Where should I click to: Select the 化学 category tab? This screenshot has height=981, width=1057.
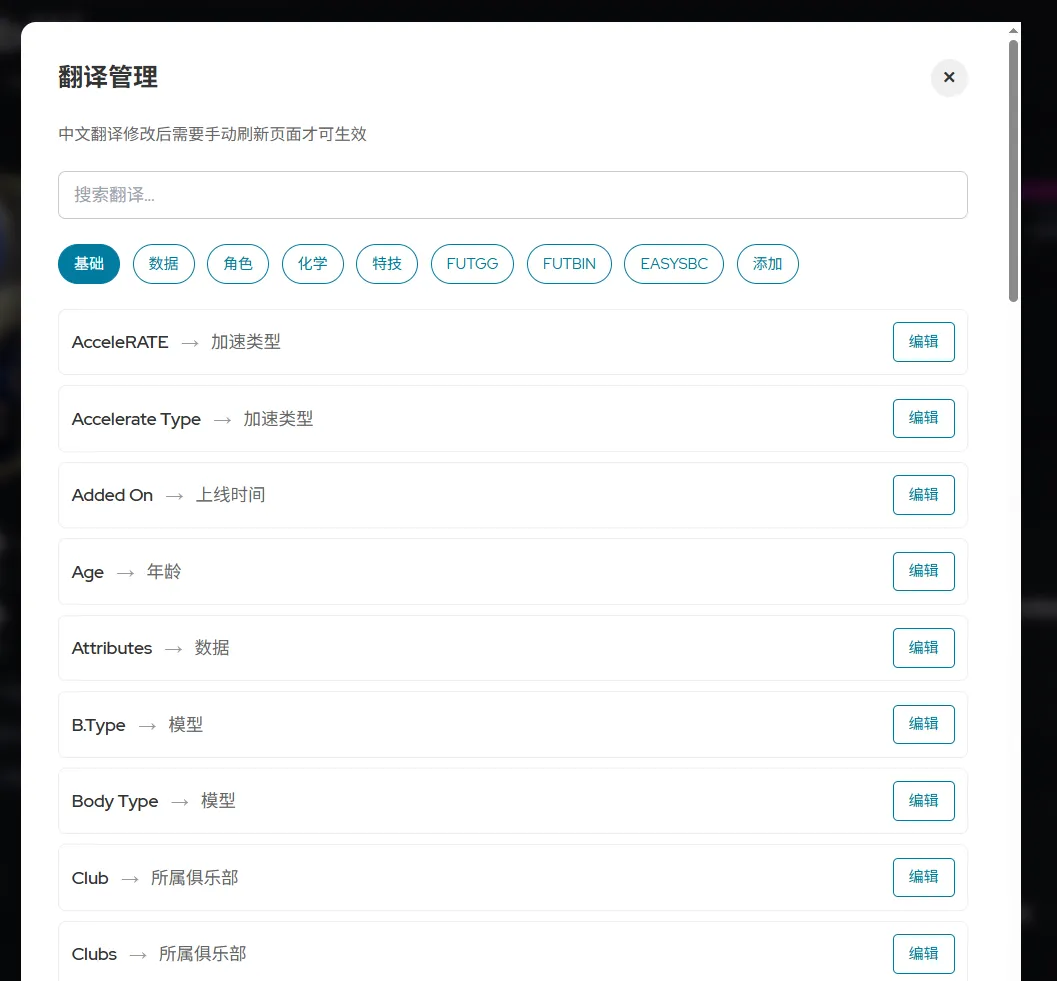[x=313, y=264]
